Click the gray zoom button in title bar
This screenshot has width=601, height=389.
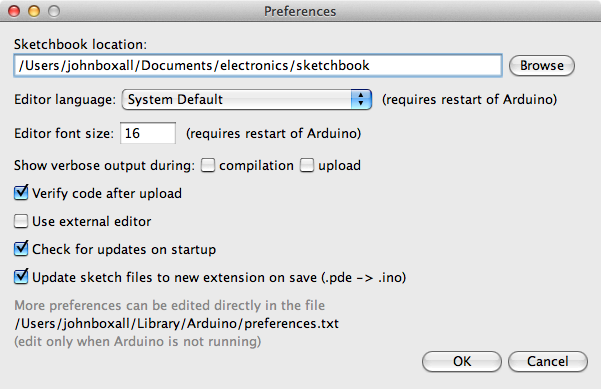click(x=54, y=11)
